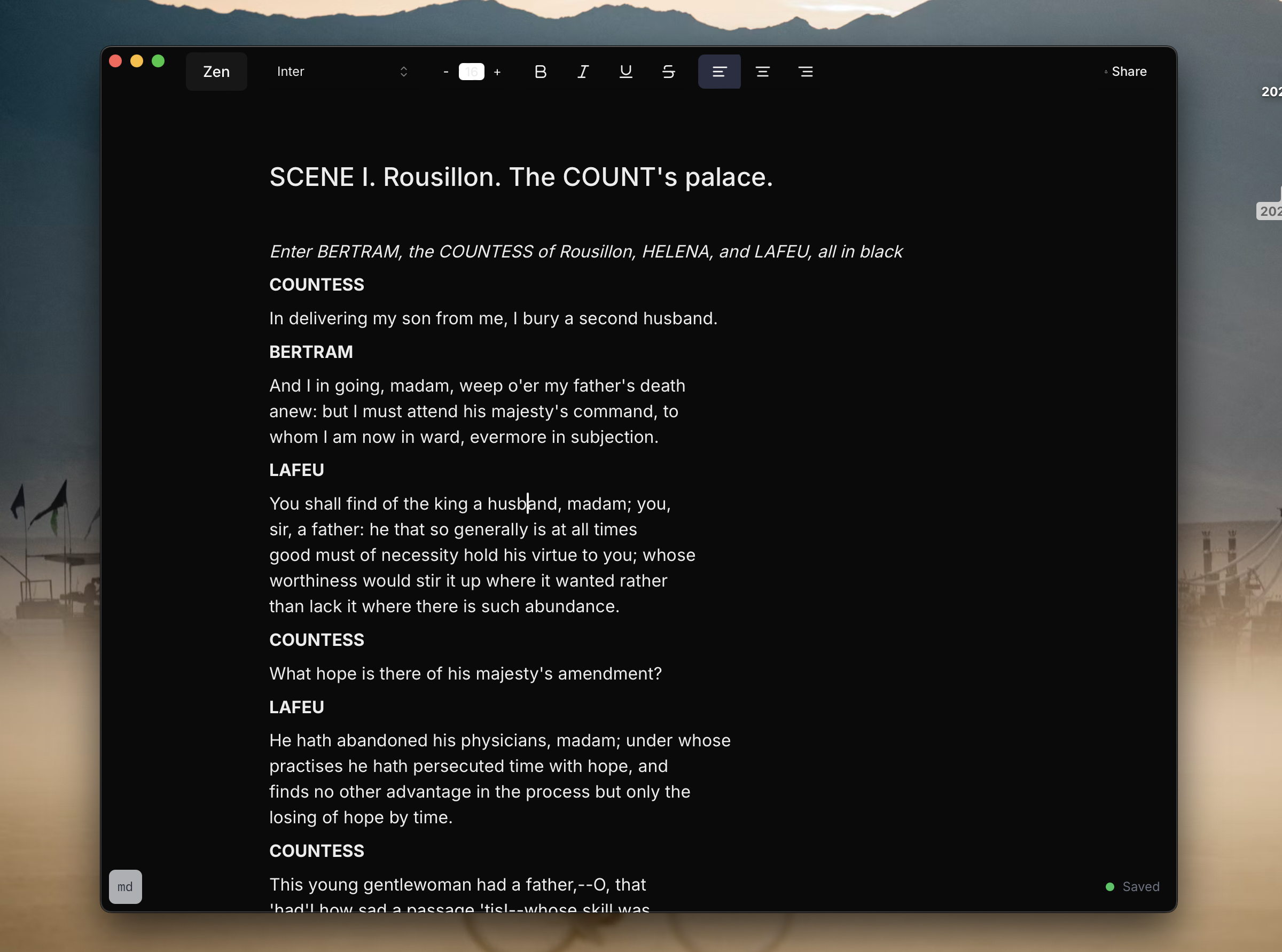The height and width of the screenshot is (952, 1282).
Task: Align text left
Action: (x=719, y=72)
